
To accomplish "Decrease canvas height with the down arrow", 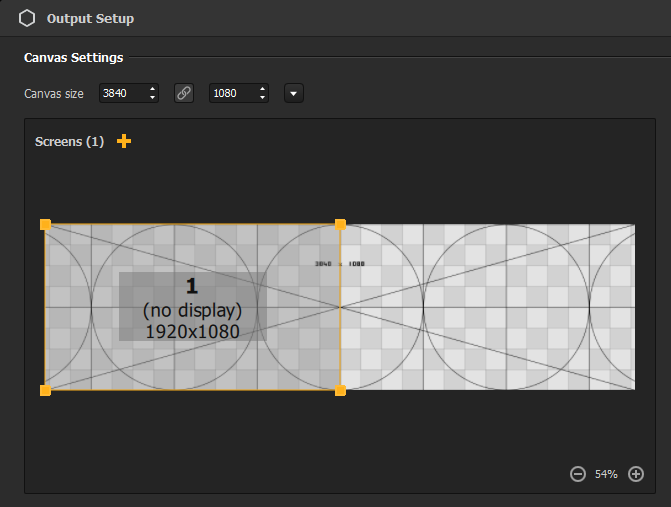I will pos(262,98).
